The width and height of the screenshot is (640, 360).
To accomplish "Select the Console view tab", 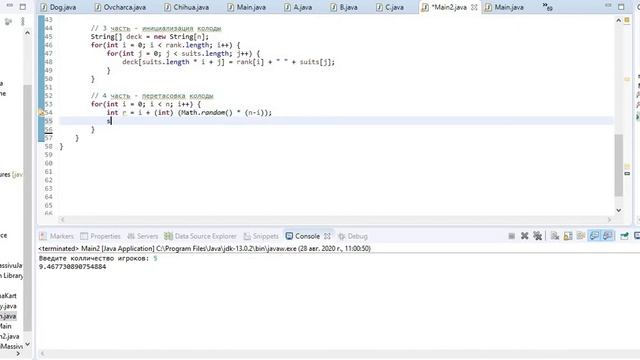I will pos(303,236).
